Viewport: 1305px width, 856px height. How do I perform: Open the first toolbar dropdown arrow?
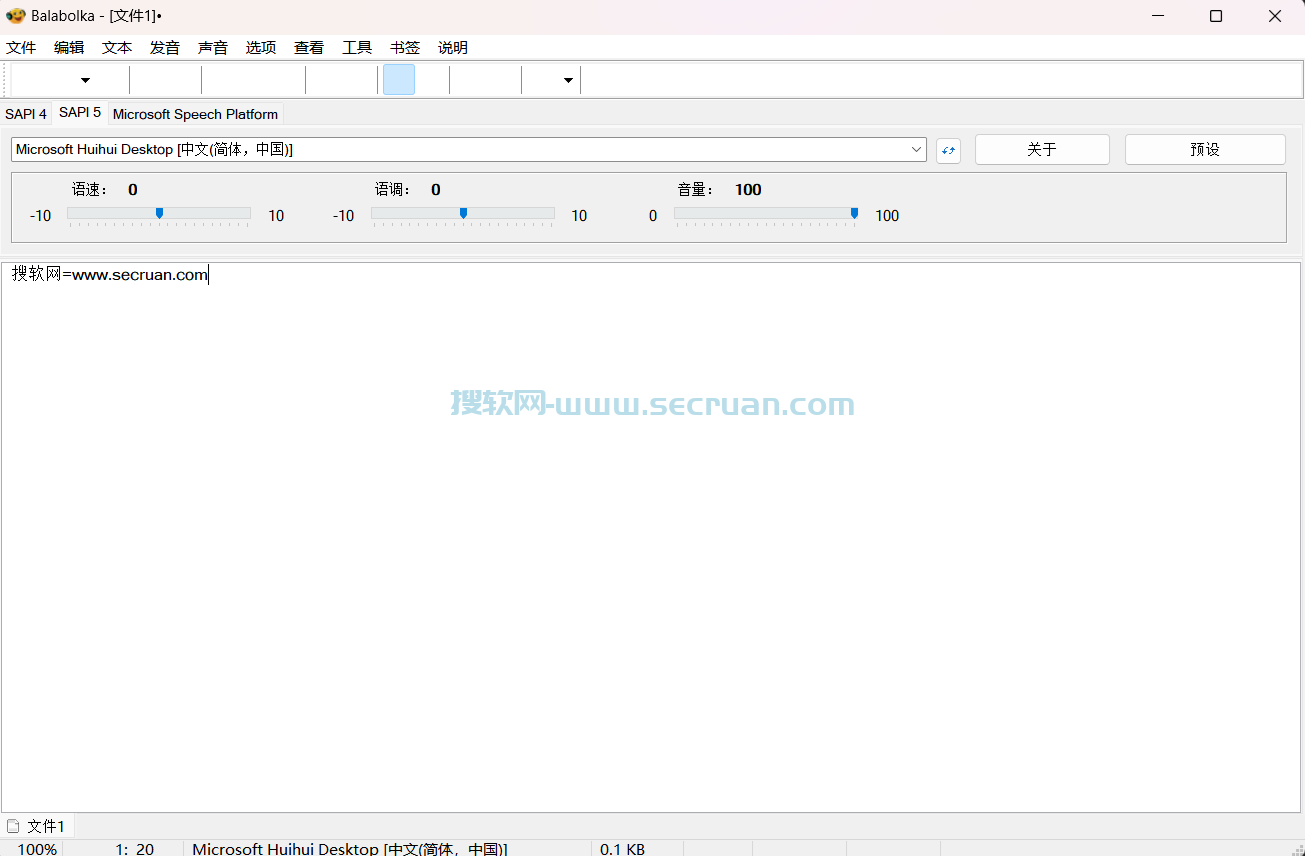85,80
